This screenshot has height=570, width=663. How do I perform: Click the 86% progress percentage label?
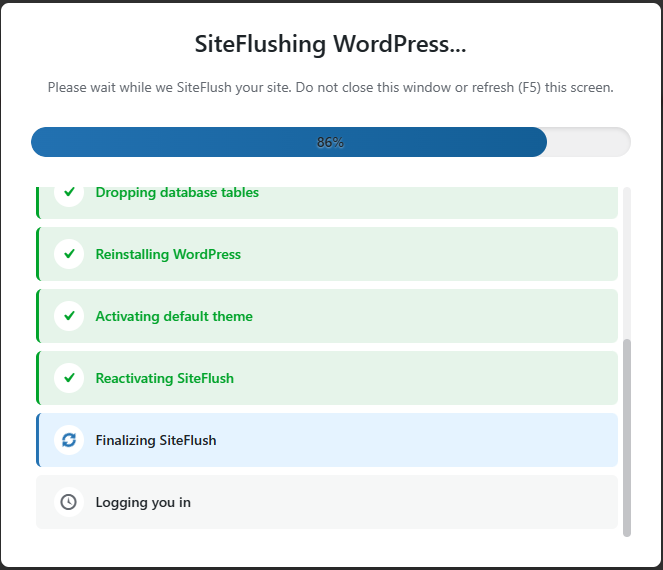330,142
